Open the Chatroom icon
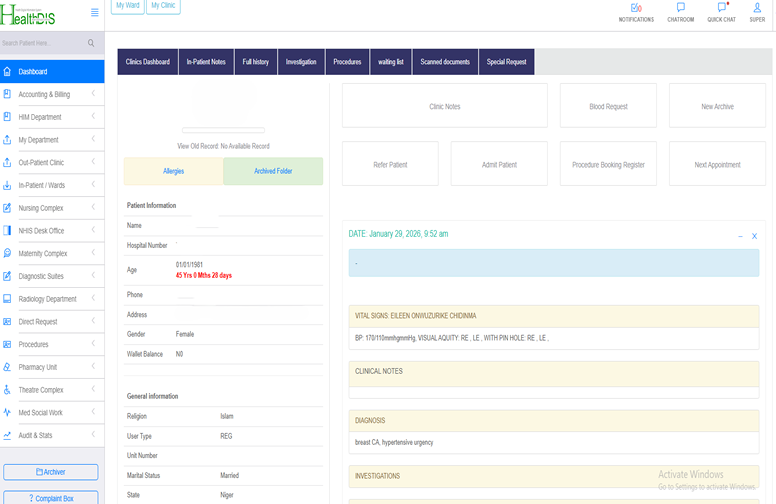The image size is (776, 504). pos(680,8)
